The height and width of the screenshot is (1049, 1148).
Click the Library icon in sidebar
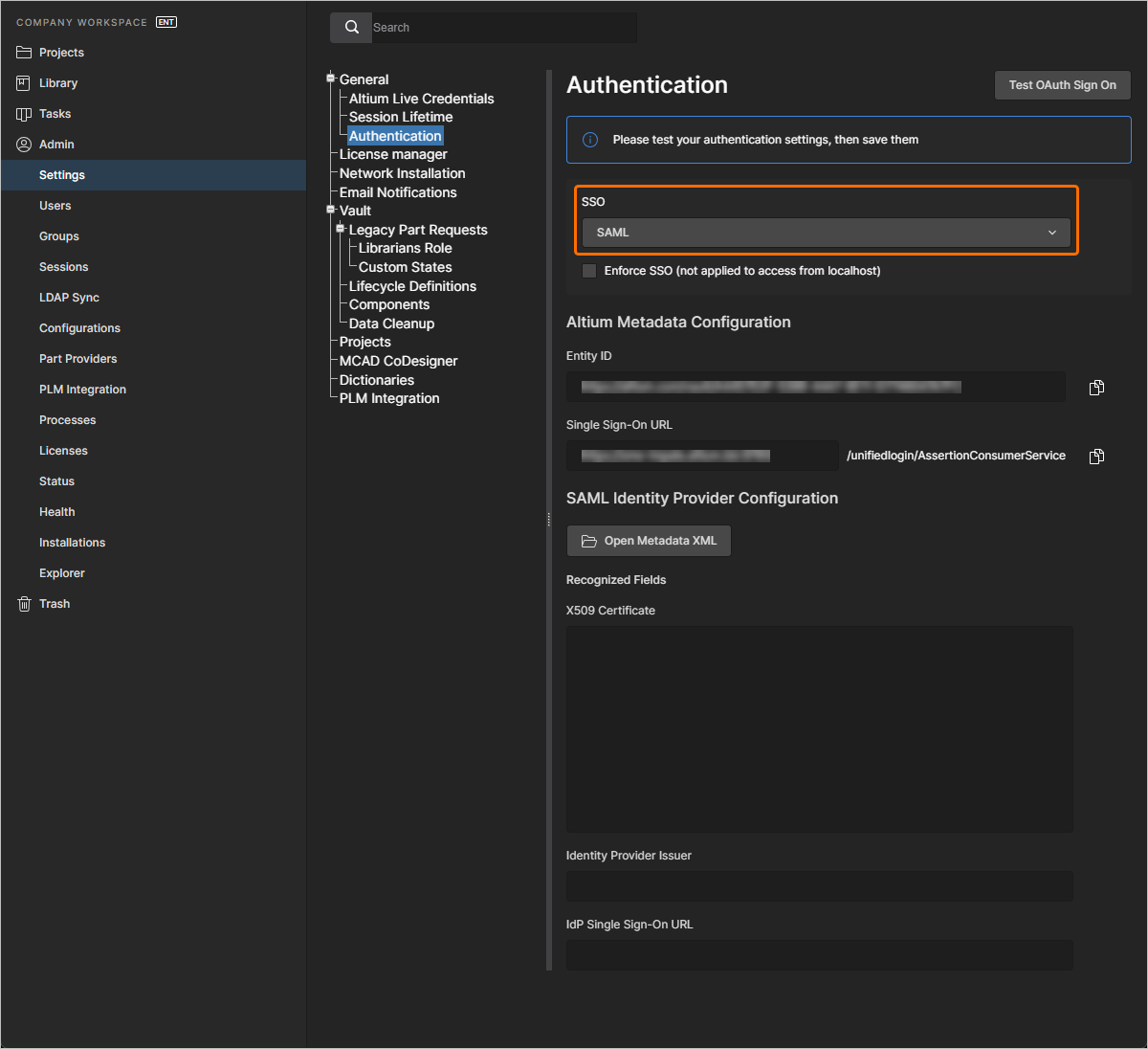(x=24, y=83)
